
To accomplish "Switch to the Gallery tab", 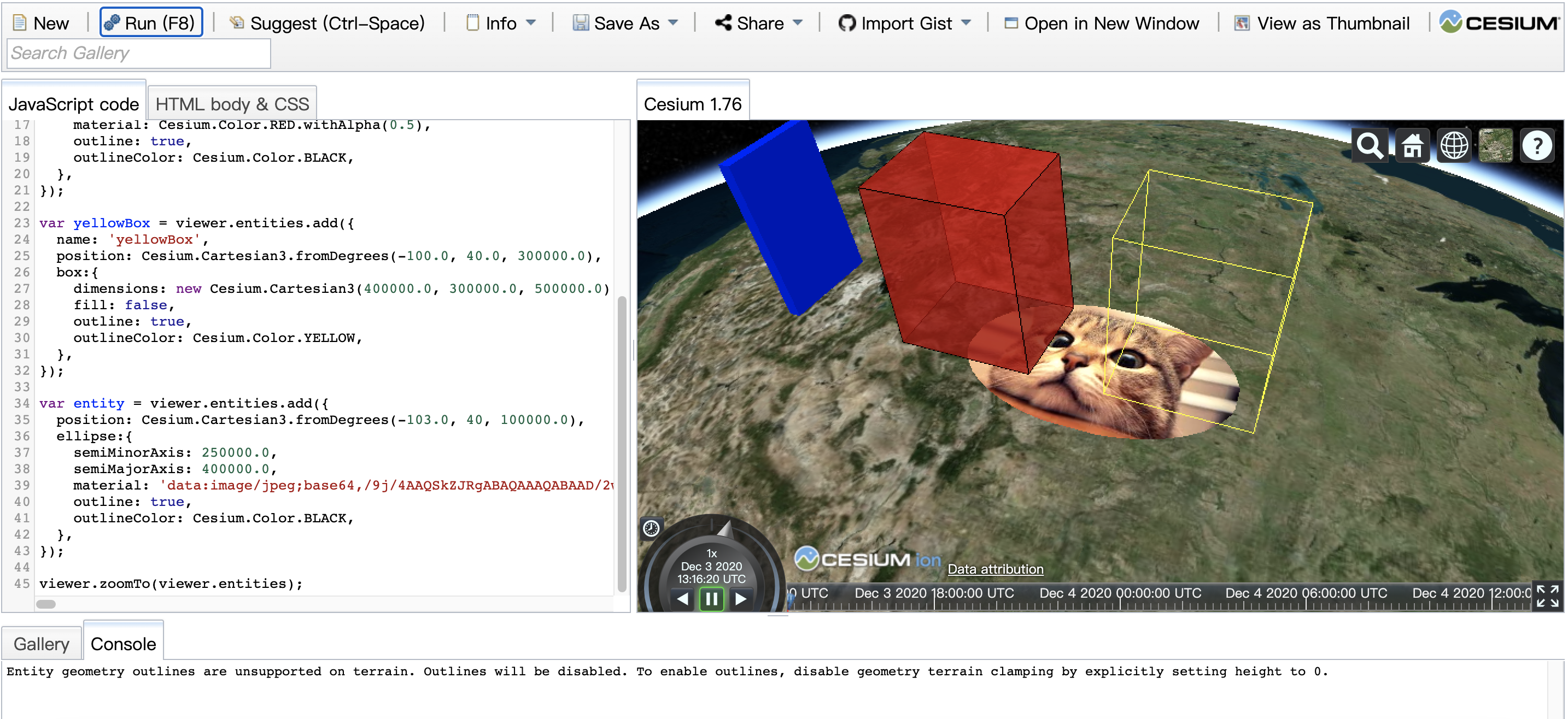I will coord(42,644).
